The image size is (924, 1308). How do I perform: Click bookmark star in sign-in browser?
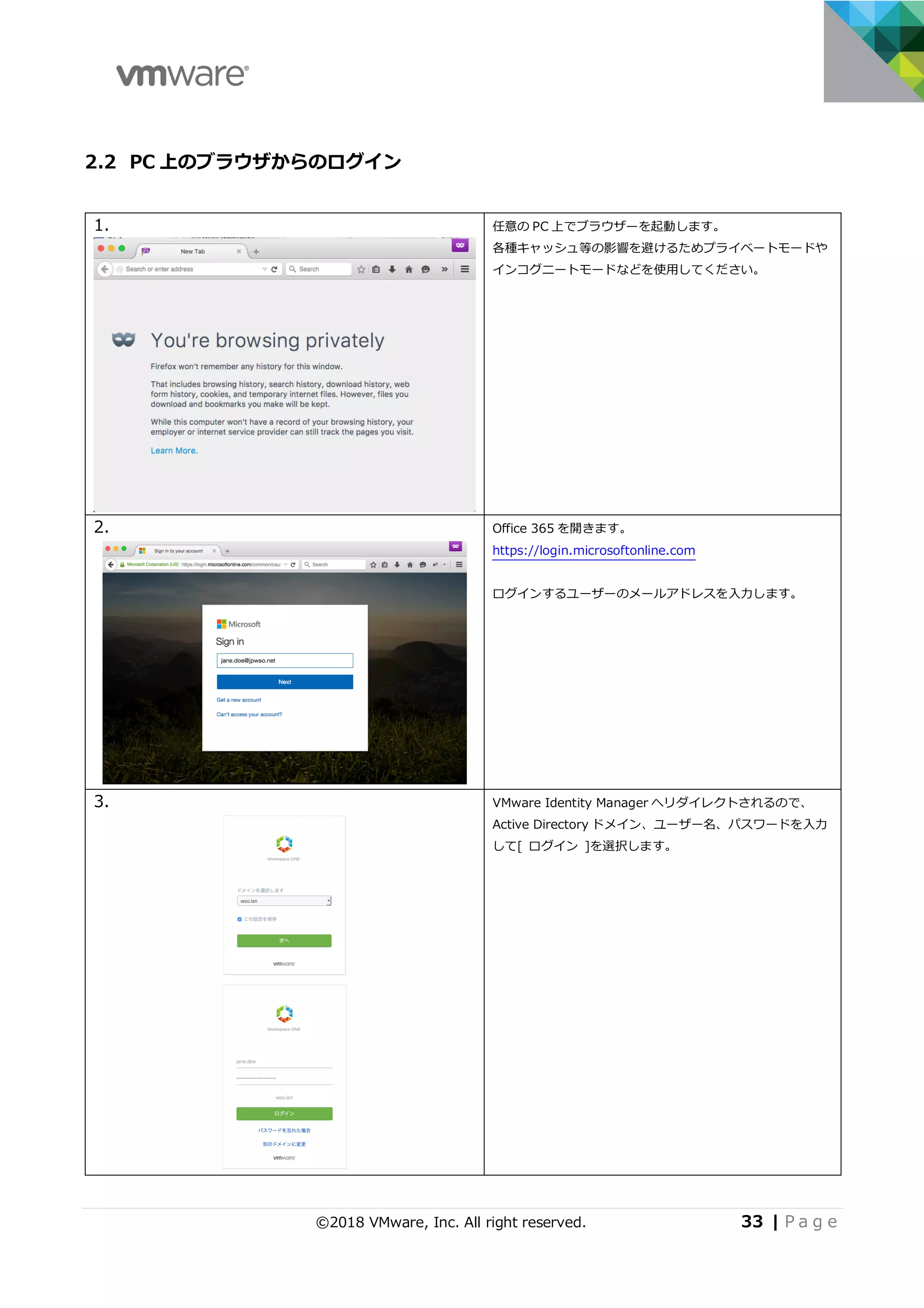coord(373,565)
